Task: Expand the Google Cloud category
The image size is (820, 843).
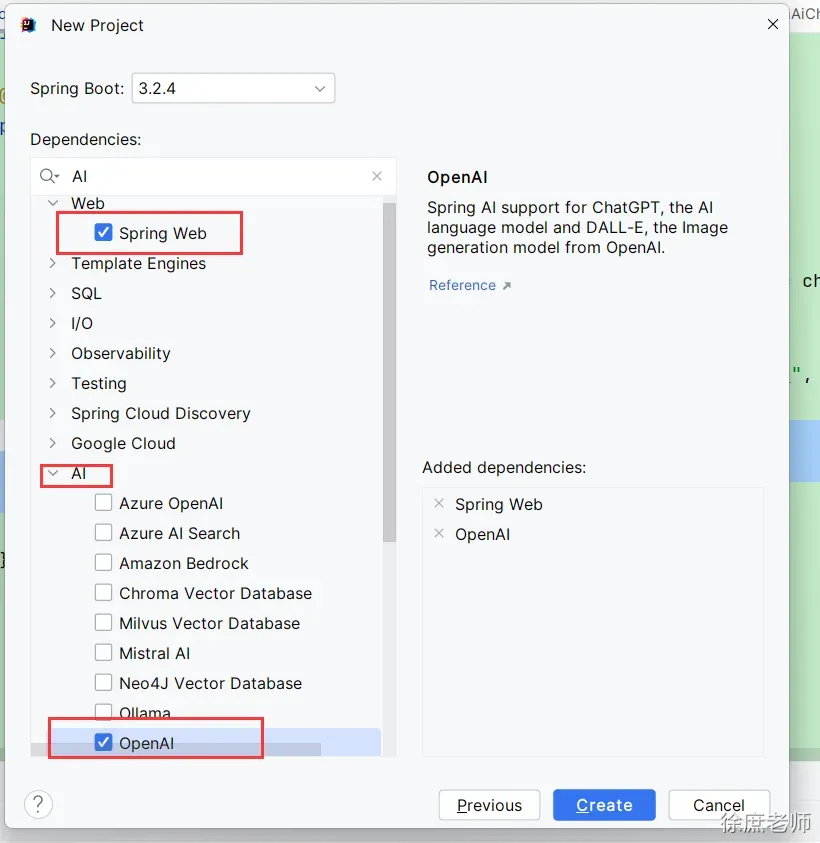Action: (x=53, y=443)
